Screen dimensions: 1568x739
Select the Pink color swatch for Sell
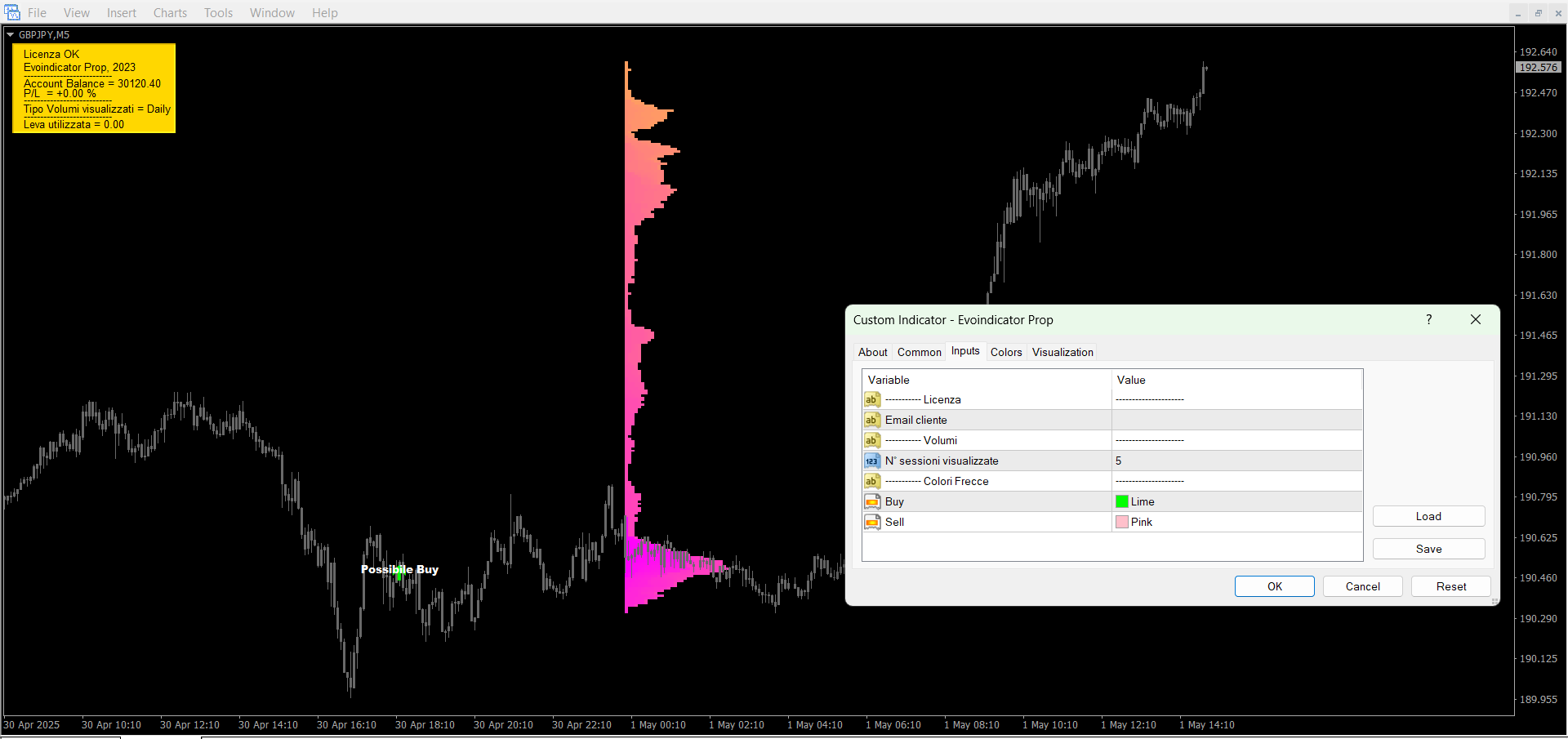click(x=1122, y=522)
